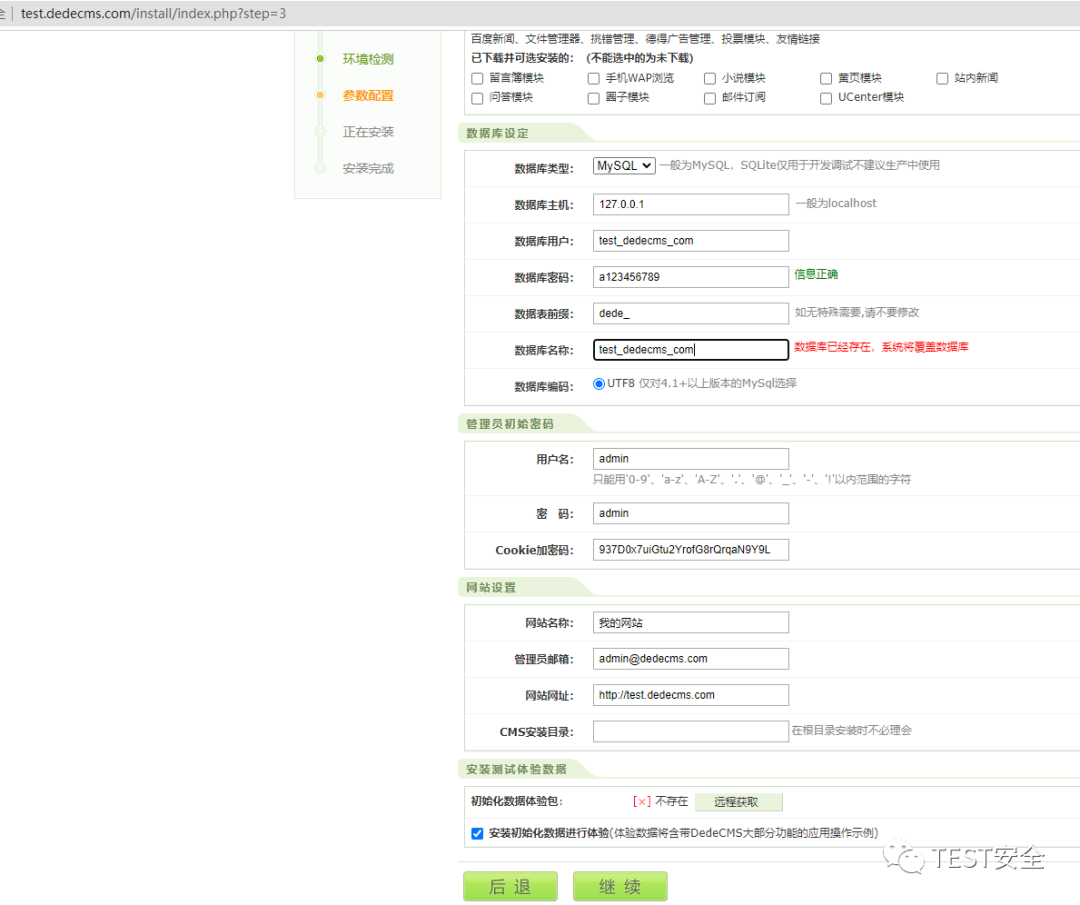Click the 网站名称 field 我的网站
The width and height of the screenshot is (1080, 905).
[x=691, y=623]
